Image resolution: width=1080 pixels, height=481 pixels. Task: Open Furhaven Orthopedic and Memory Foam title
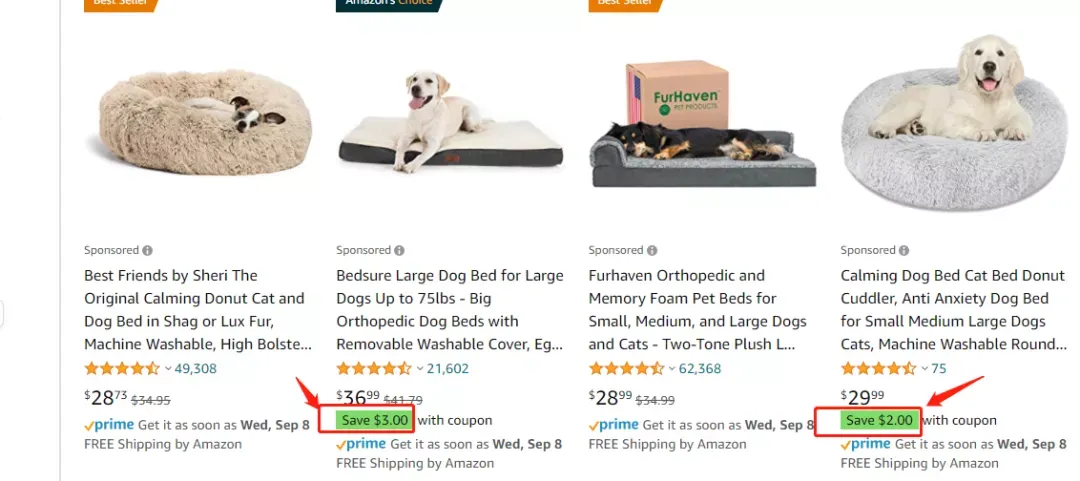(x=698, y=309)
